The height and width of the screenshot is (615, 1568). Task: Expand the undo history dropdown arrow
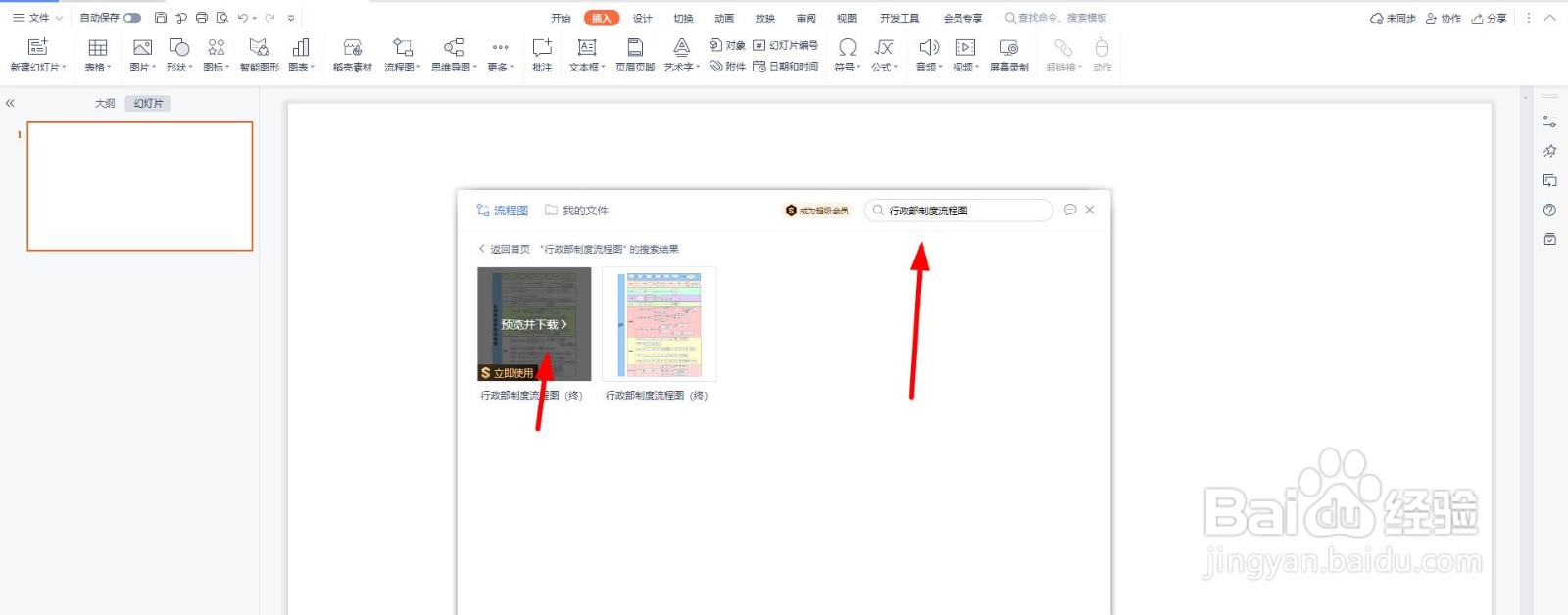[255, 18]
